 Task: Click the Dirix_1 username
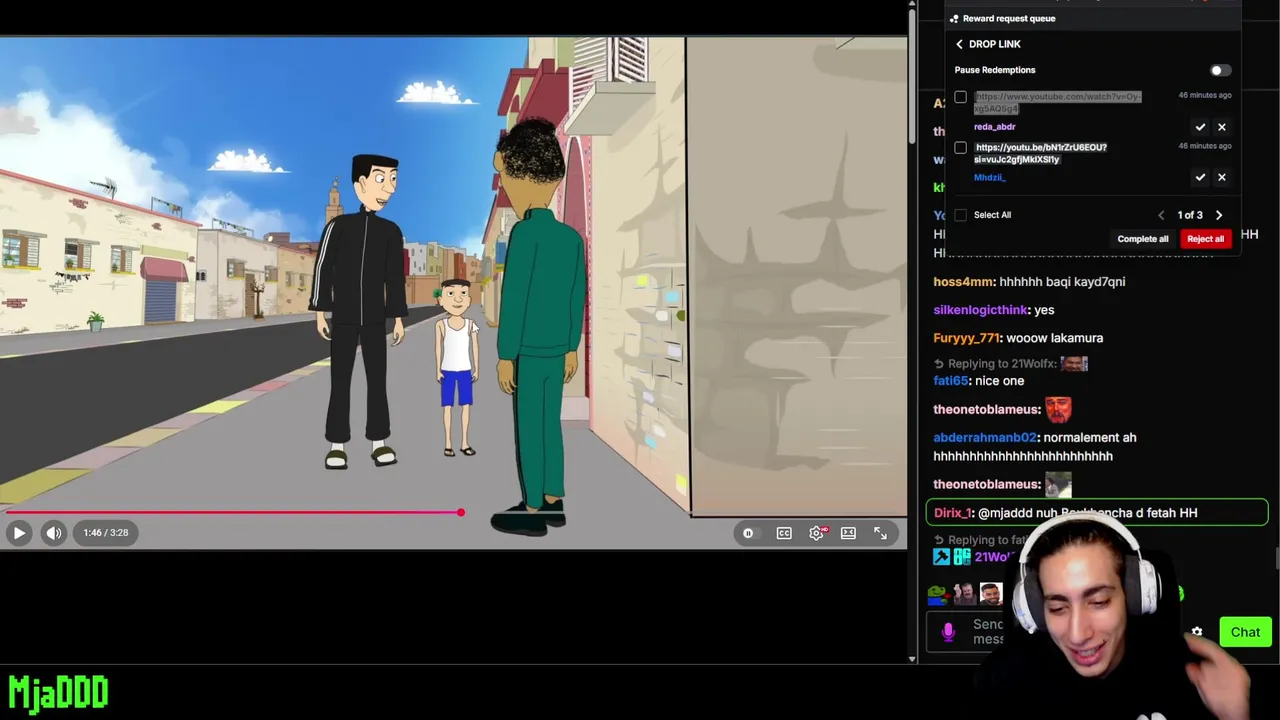(x=952, y=513)
